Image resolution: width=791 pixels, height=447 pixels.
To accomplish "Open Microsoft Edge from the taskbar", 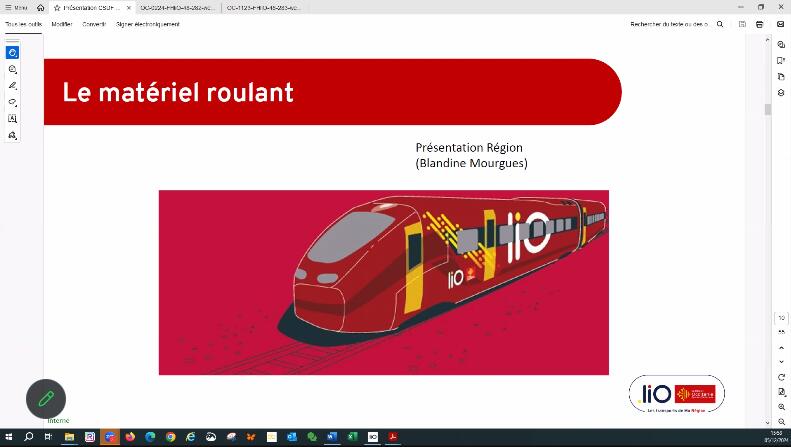I will 150,437.
